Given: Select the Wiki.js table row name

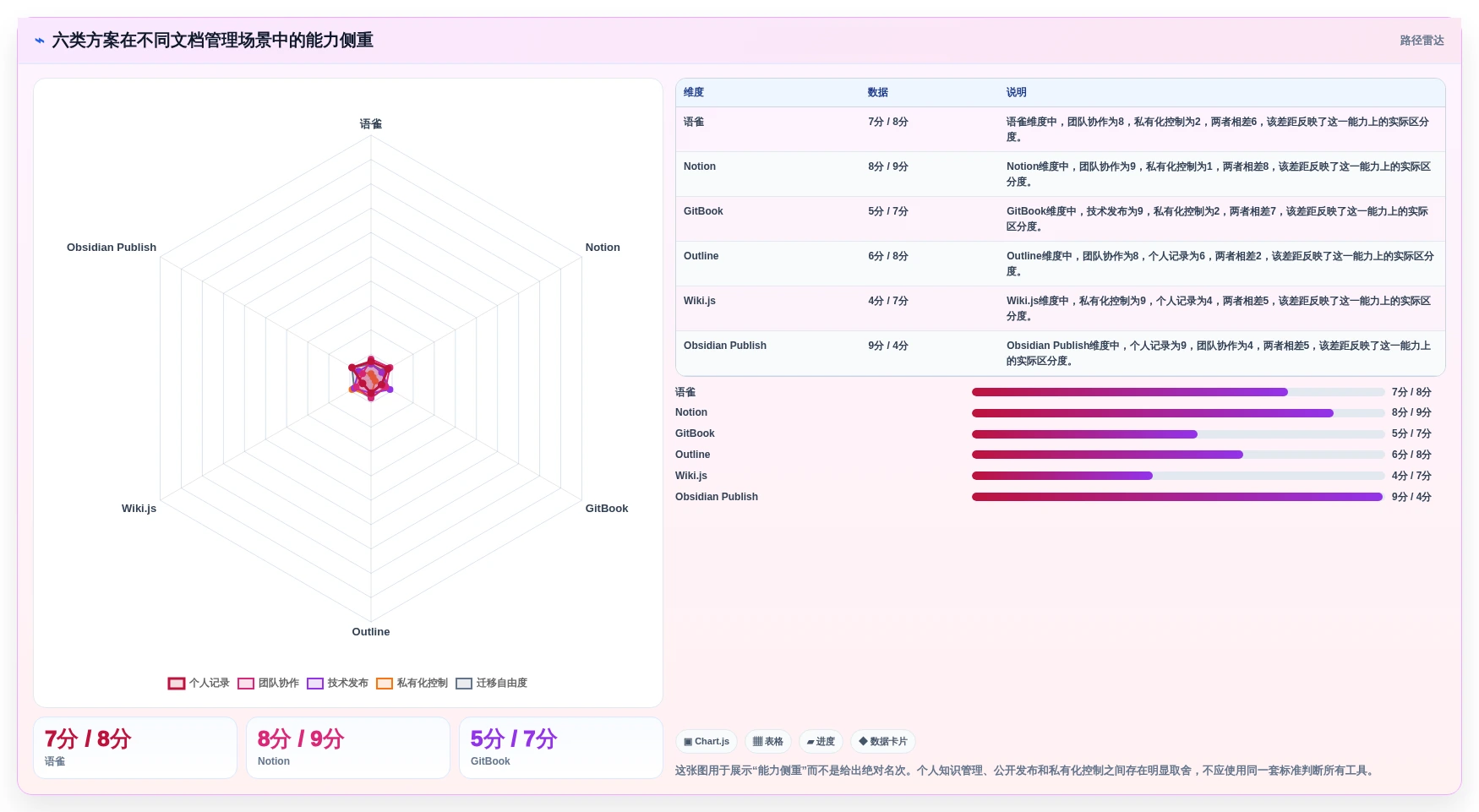Looking at the screenshot, I should click(700, 301).
